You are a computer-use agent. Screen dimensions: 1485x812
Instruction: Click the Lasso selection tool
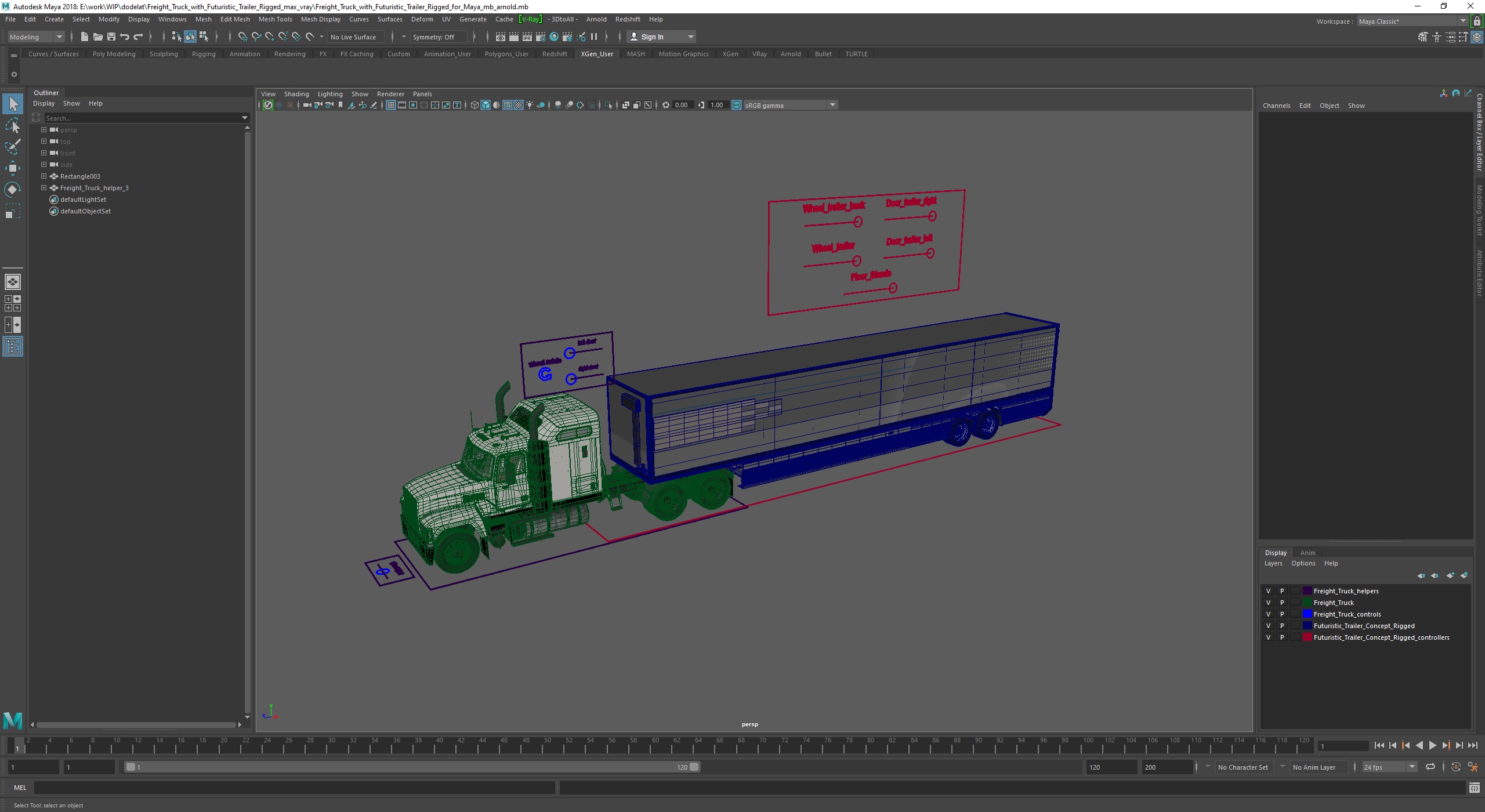14,124
